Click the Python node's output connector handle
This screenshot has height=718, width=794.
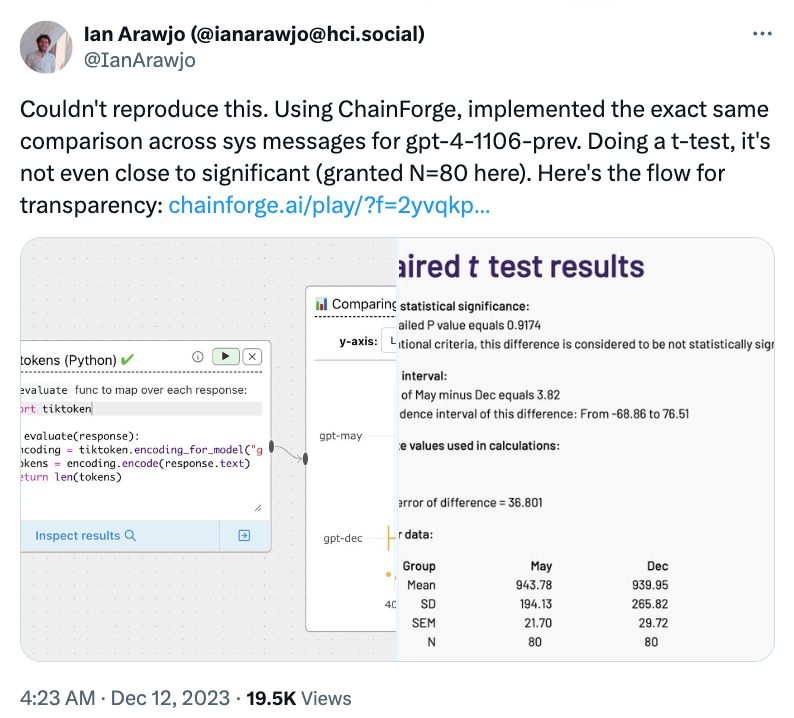pos(272,449)
